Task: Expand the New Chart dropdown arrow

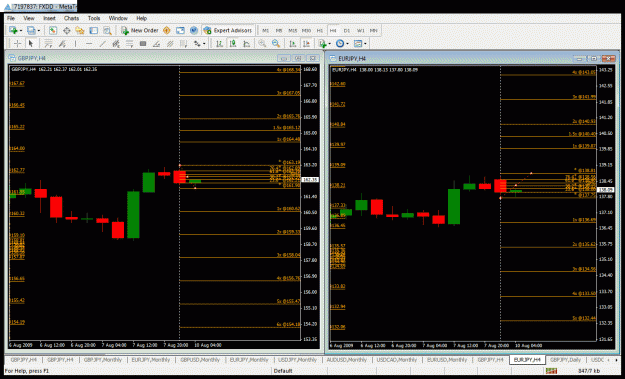Action: 21,30
